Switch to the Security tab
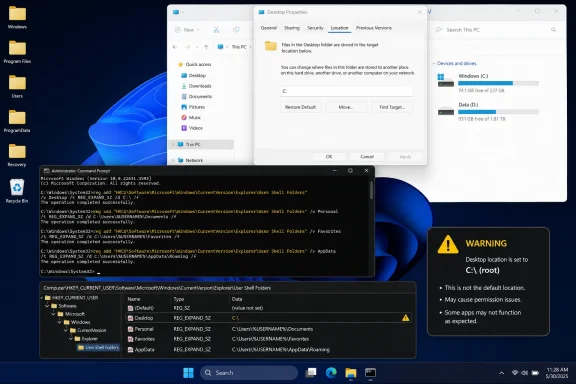This screenshot has width=576, height=384. click(315, 28)
